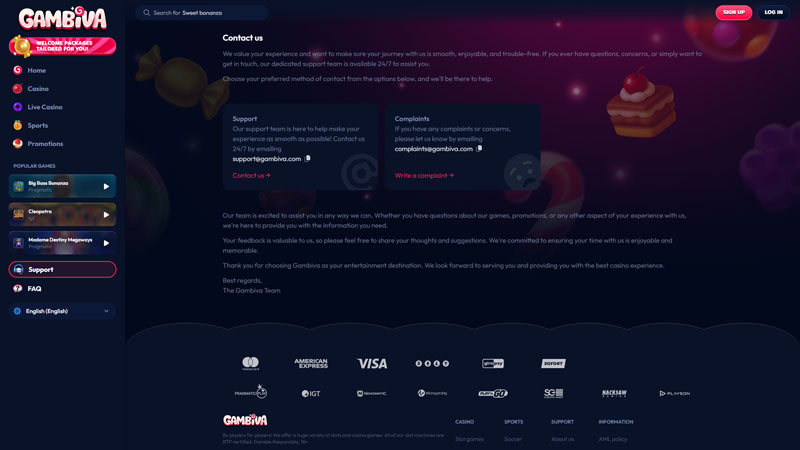Copy the complaints@gambiva.com email address
Viewport: 800px width, 450px height.
click(480, 148)
